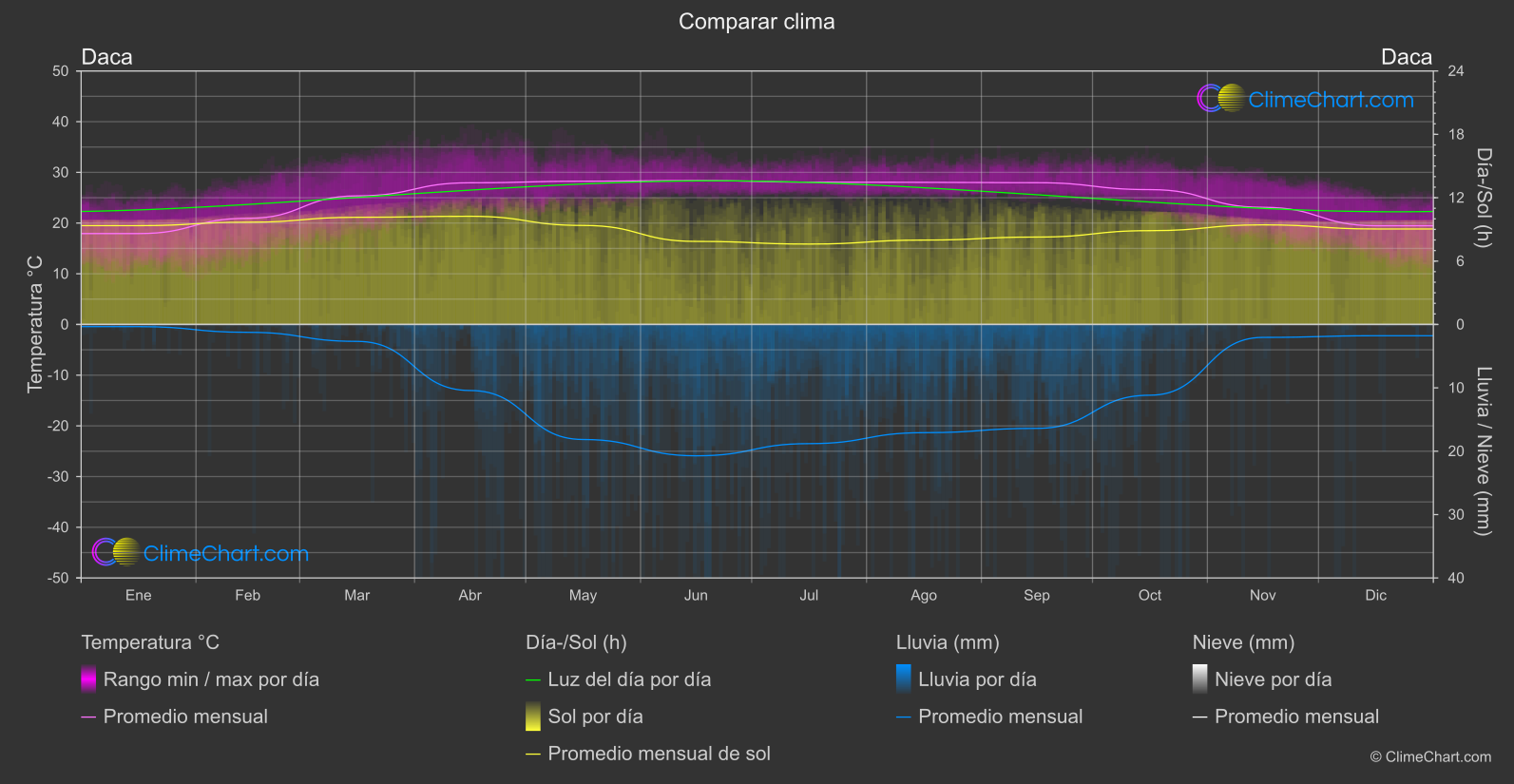Click the 'Temperatura °C' legend heading
The image size is (1514, 784).
[x=150, y=642]
